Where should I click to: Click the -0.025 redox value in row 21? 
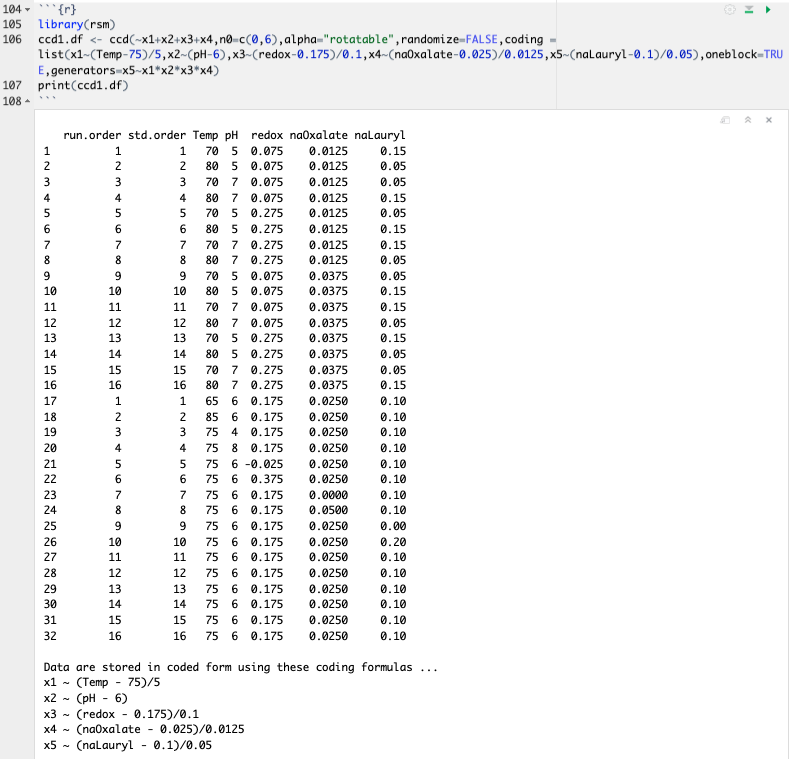(x=265, y=464)
